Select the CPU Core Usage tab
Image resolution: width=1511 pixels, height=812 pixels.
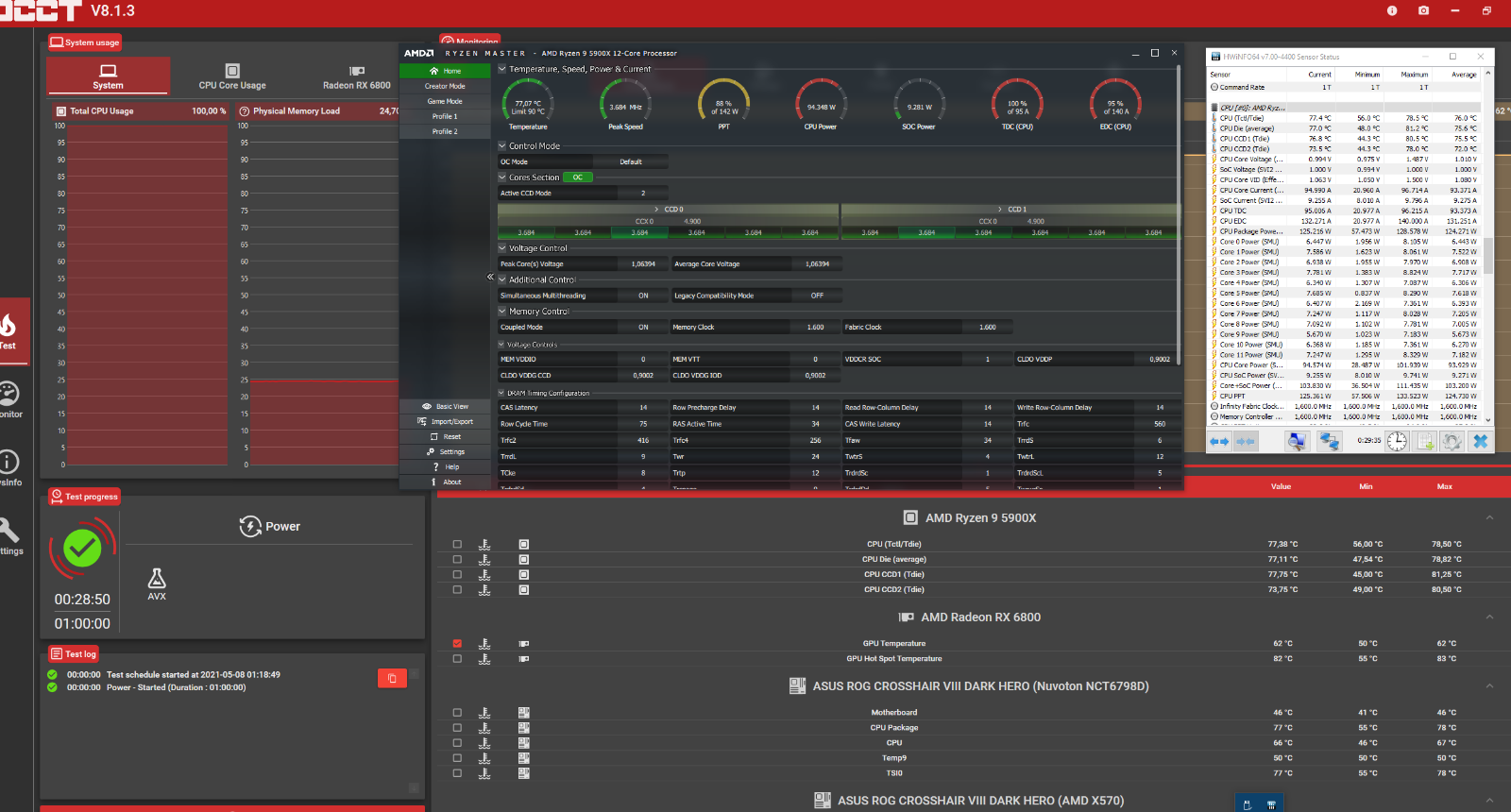232,76
